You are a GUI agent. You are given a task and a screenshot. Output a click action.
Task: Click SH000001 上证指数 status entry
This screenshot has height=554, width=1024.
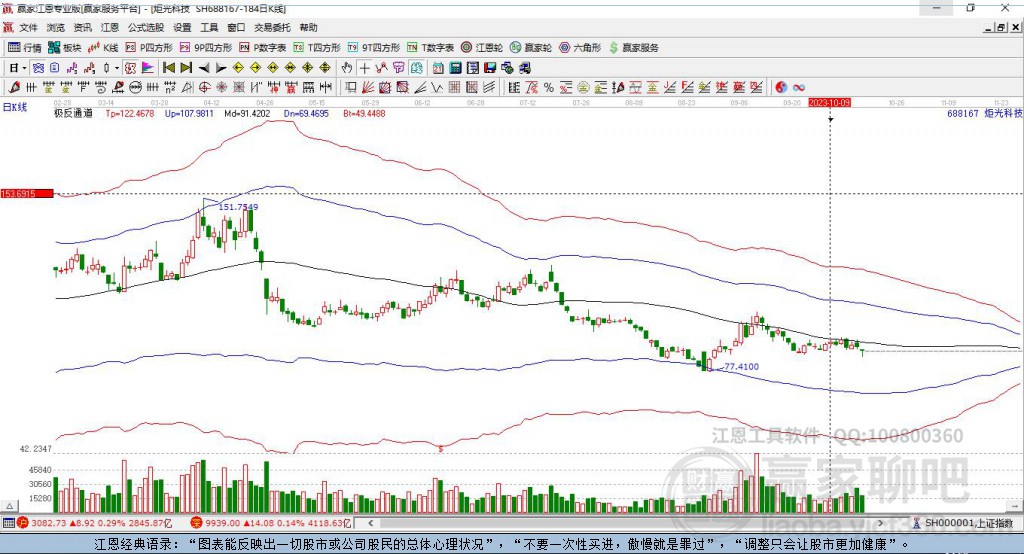tap(963, 523)
